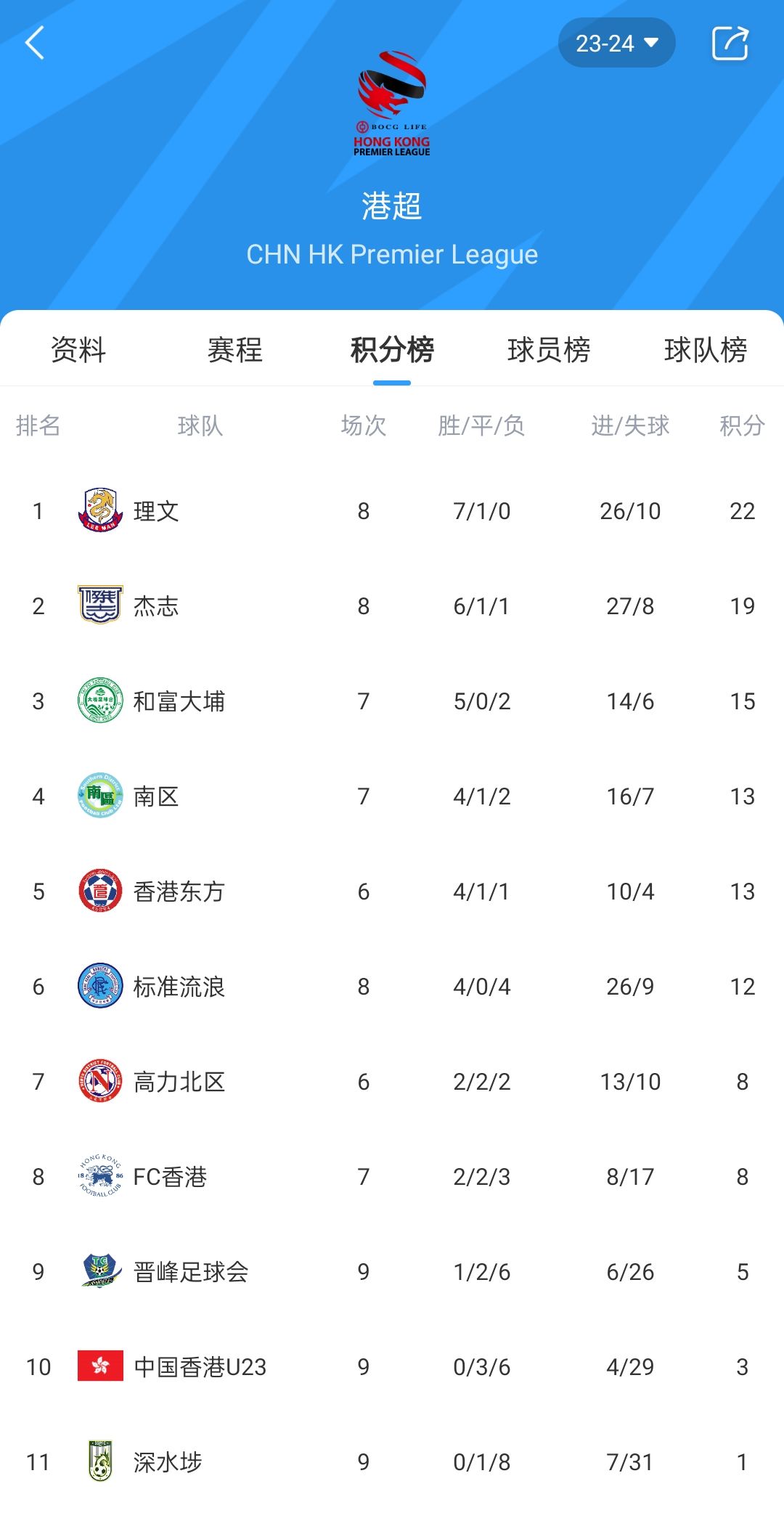Open the 球员榜 tab
The height and width of the screenshot is (1513, 784).
[549, 350]
